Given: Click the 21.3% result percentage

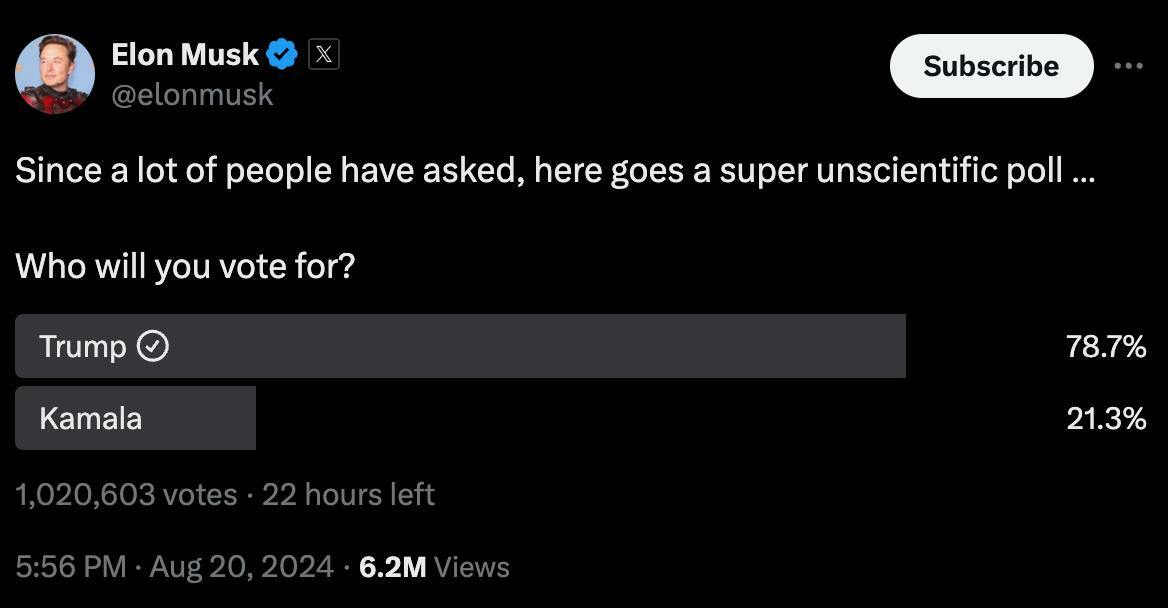Looking at the screenshot, I should pos(1106,418).
